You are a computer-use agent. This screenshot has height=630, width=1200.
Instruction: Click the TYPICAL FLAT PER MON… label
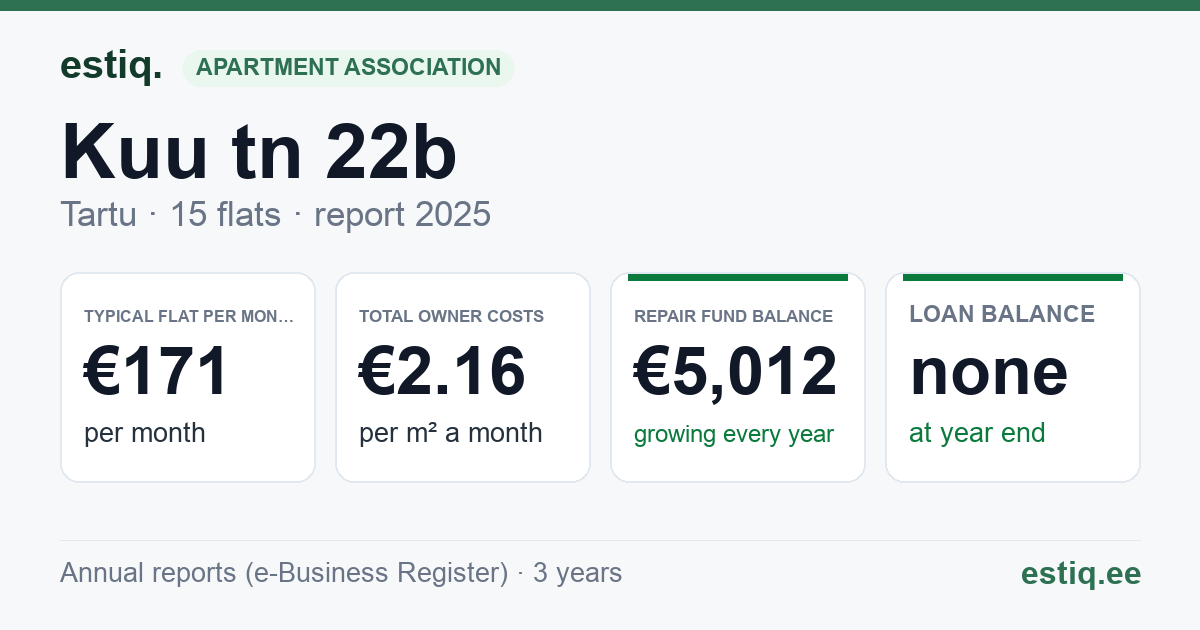click(189, 316)
